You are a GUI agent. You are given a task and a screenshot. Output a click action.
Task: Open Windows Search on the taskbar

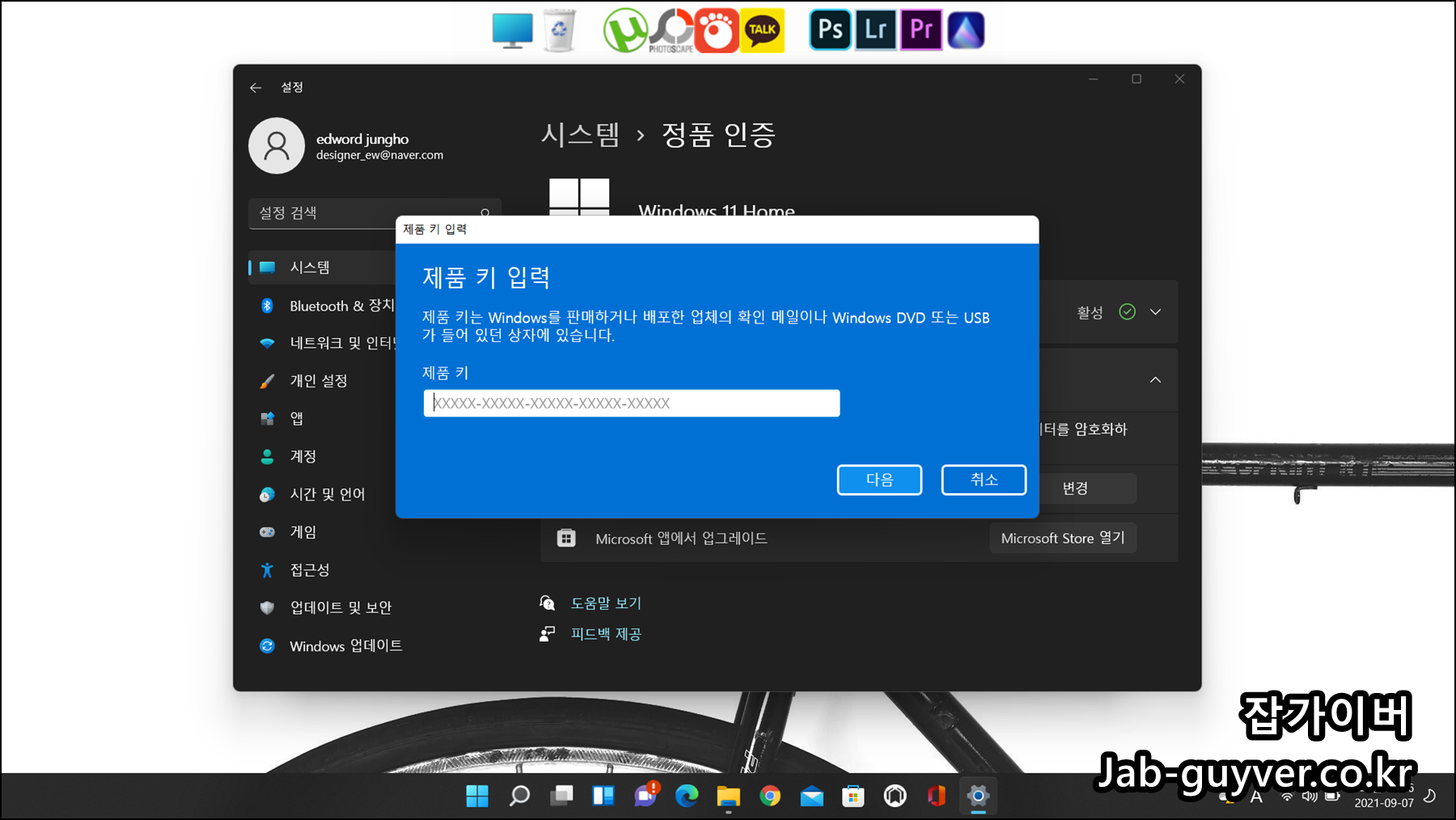click(518, 796)
